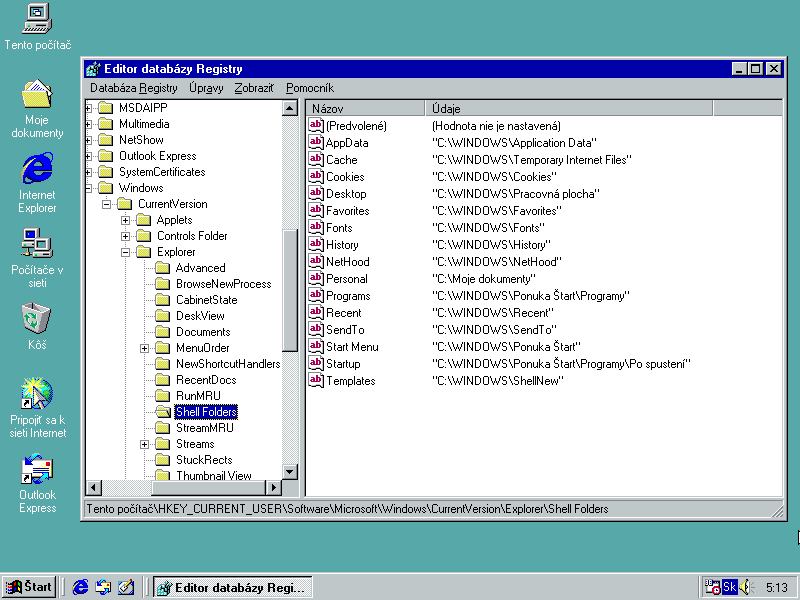Click the Sk keyboard language tray indicator

click(729, 587)
